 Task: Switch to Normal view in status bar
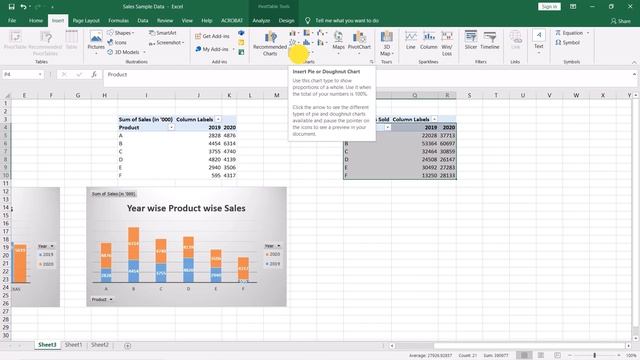point(524,356)
